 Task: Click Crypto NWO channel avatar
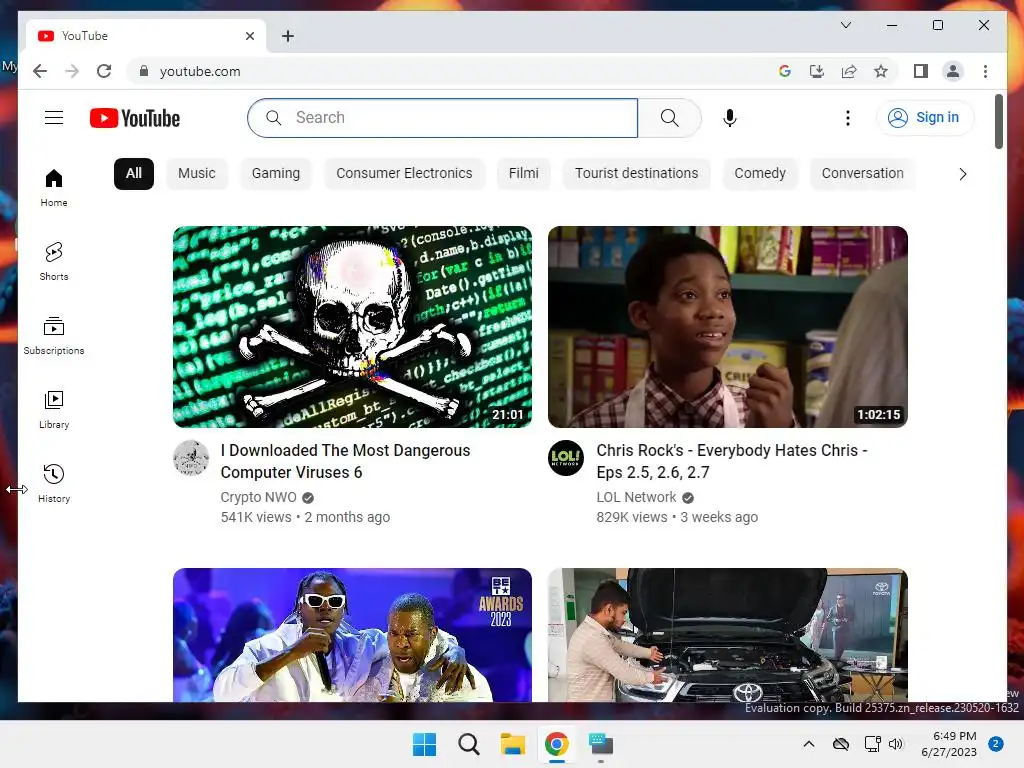(191, 458)
